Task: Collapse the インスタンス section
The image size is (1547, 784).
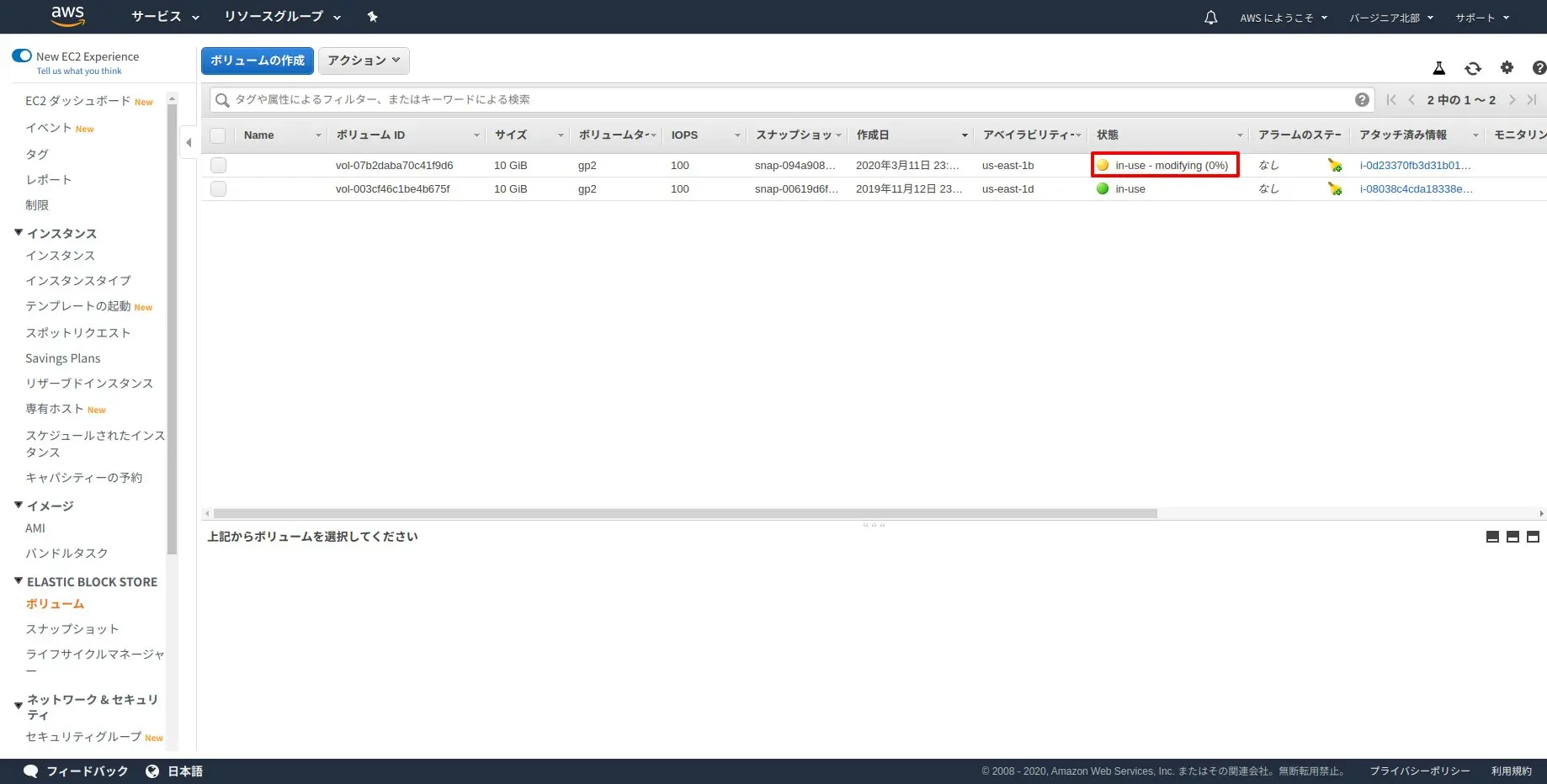Action: coord(19,233)
